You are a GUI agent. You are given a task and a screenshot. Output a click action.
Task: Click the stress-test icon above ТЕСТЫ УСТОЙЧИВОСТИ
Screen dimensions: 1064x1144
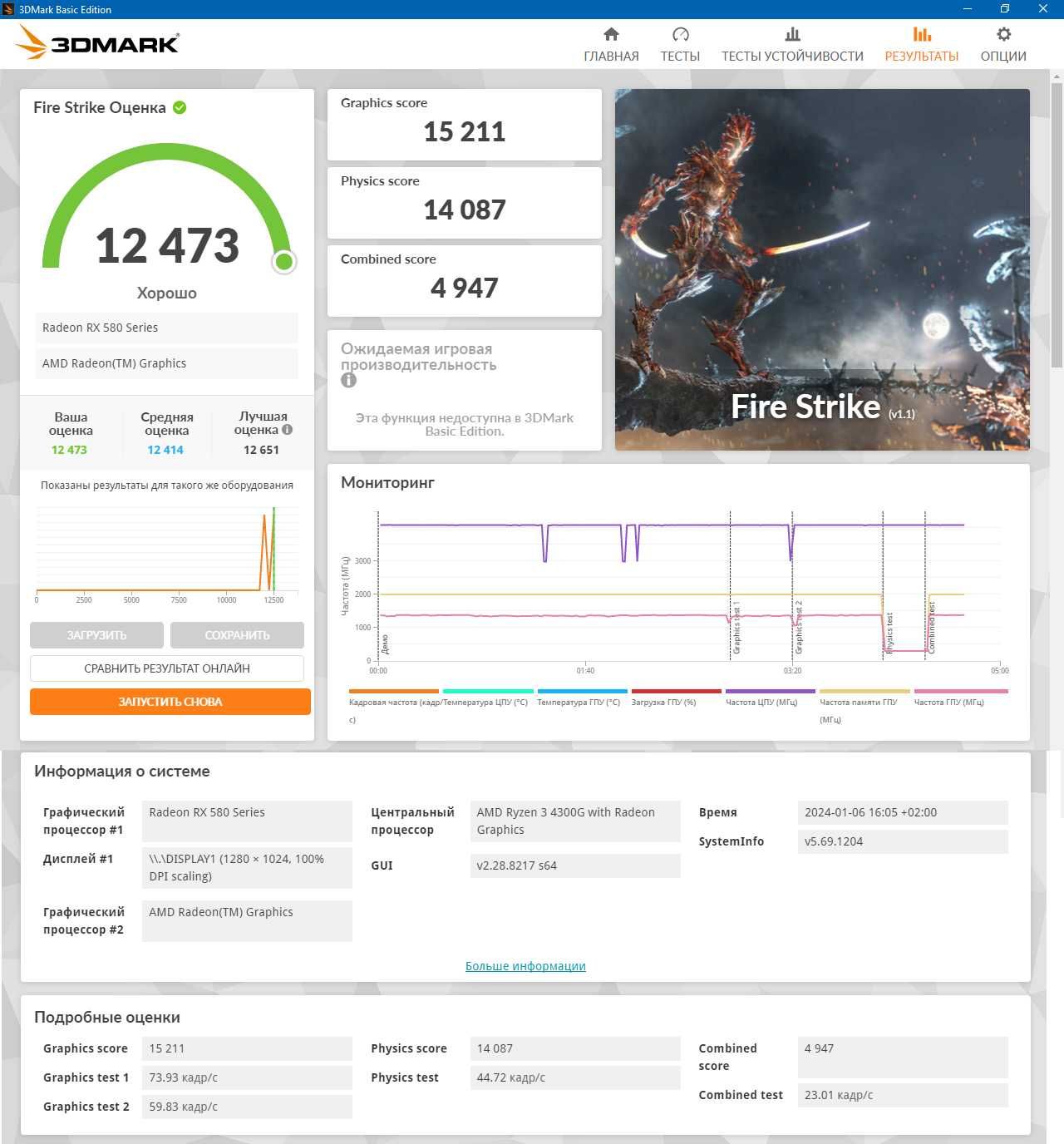(792, 34)
